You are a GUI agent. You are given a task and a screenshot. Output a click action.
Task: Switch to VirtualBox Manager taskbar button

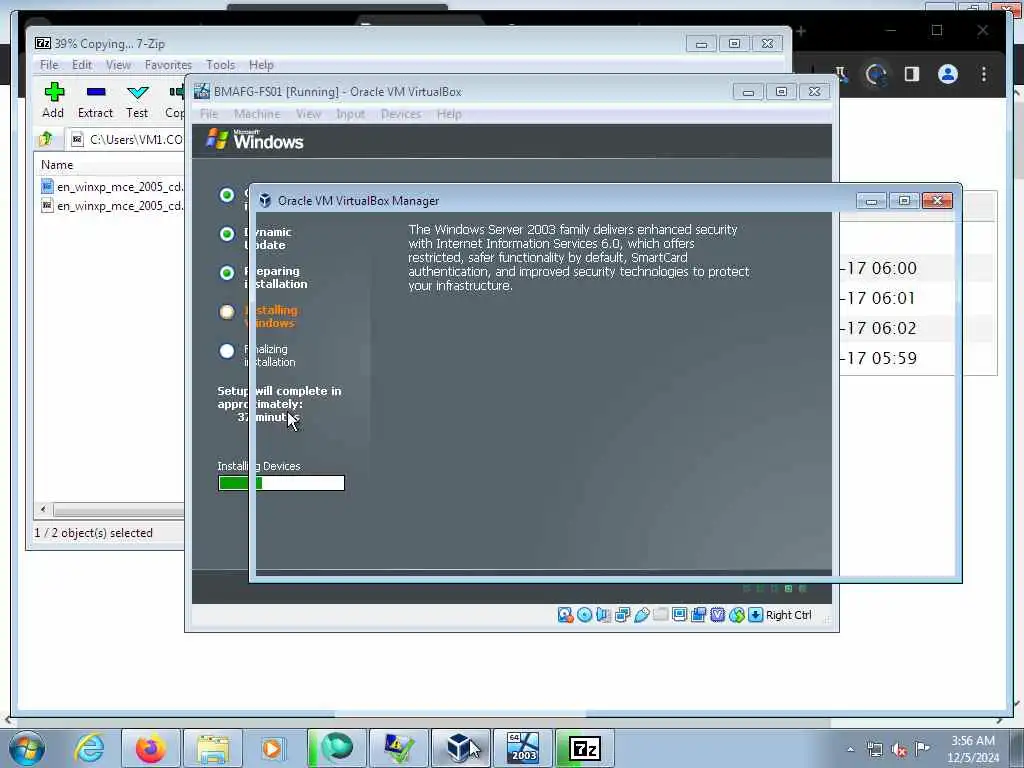[460, 748]
